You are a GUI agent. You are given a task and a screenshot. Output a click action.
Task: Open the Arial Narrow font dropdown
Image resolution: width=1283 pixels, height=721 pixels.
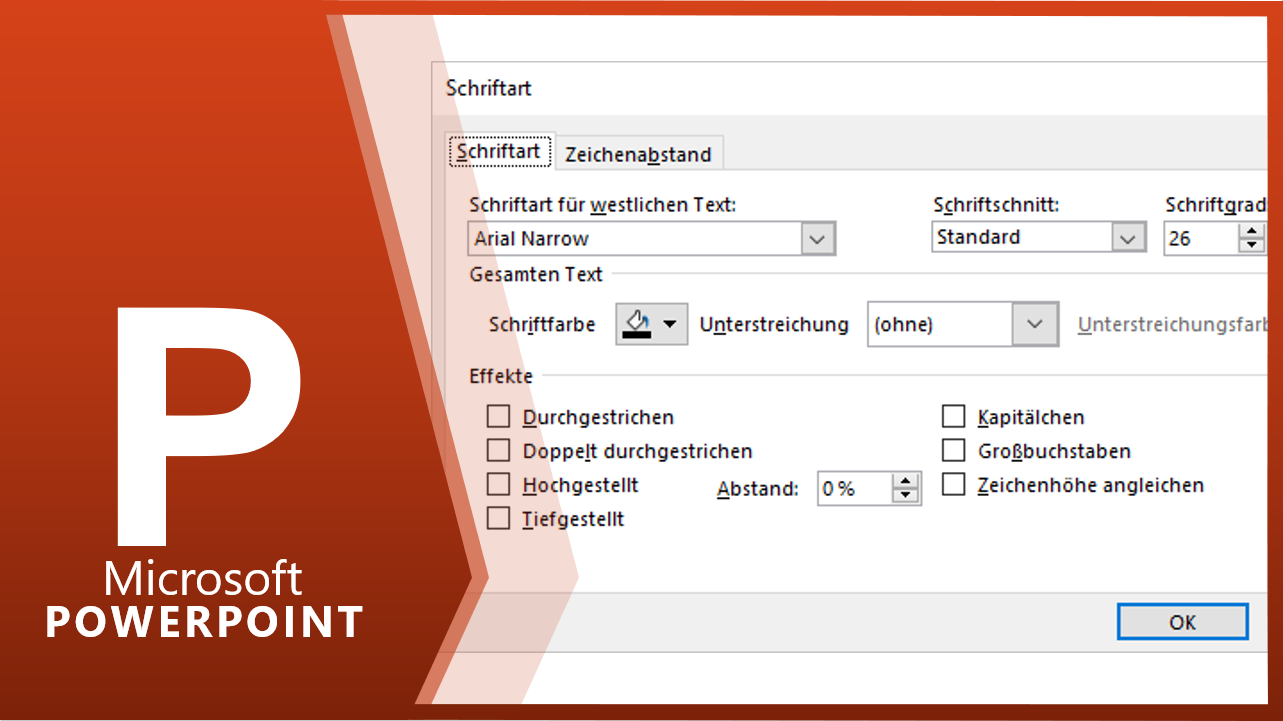pos(818,239)
